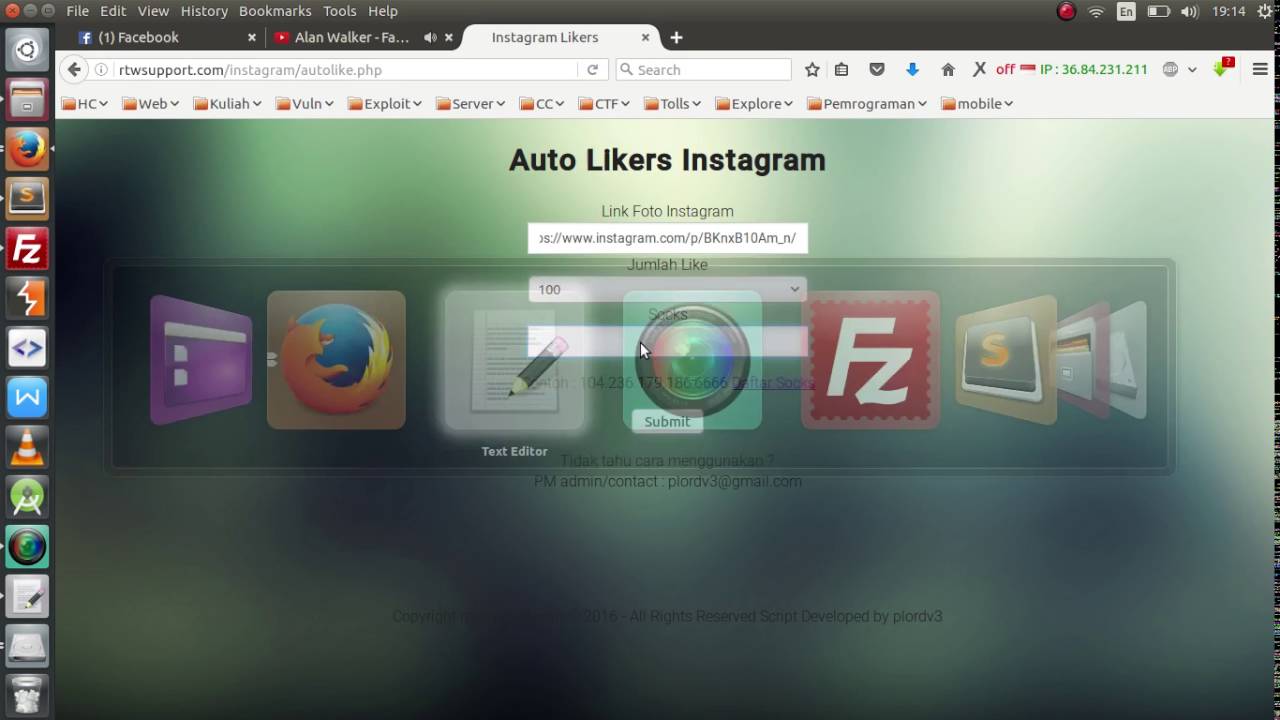The height and width of the screenshot is (720, 1280).
Task: Expand the Pemrograman bookmarks folder
Action: 867,103
